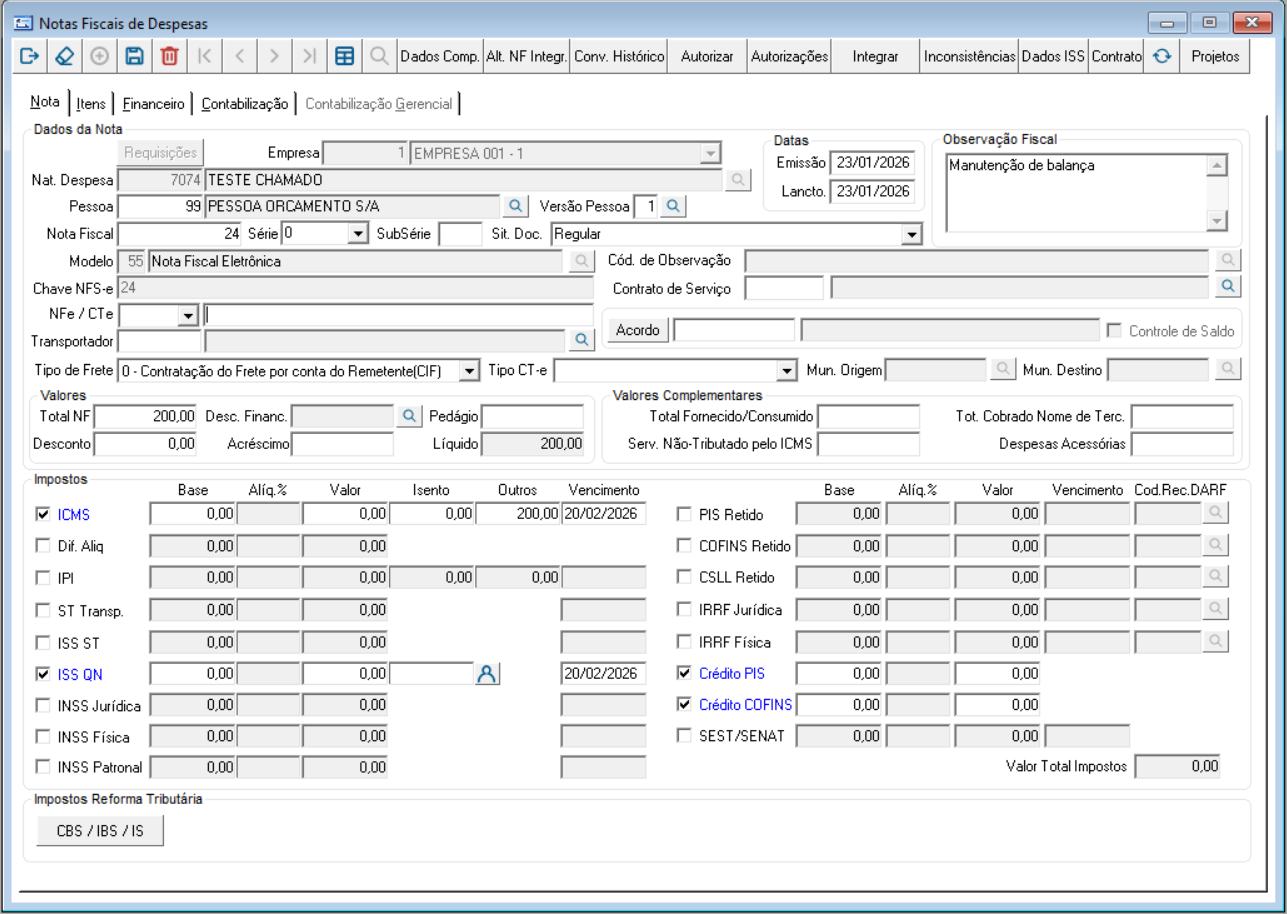Open the Financeiro tab

(x=153, y=104)
